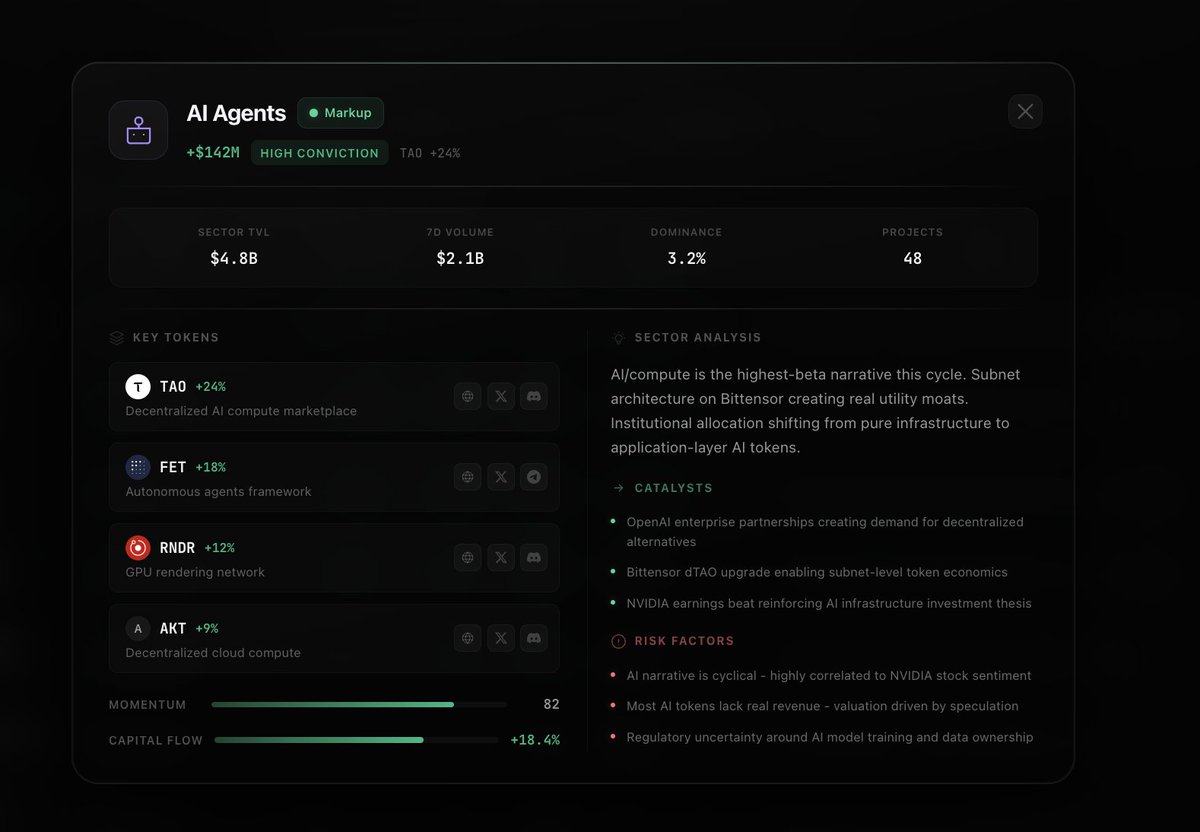Click the SECTOR ANALYSIS section heading
The width and height of the screenshot is (1200, 832).
point(698,338)
